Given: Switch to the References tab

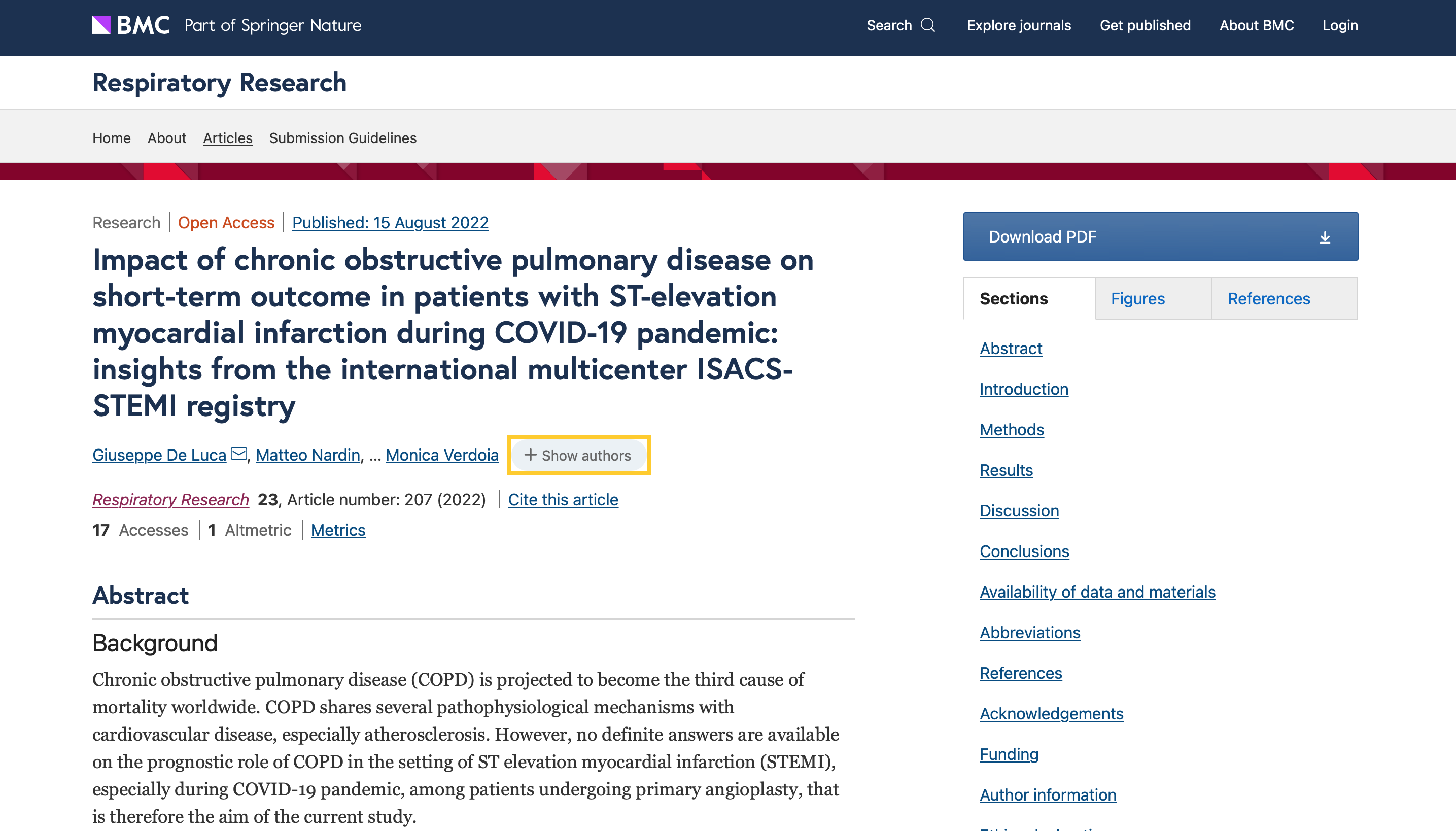Looking at the screenshot, I should click(x=1268, y=298).
